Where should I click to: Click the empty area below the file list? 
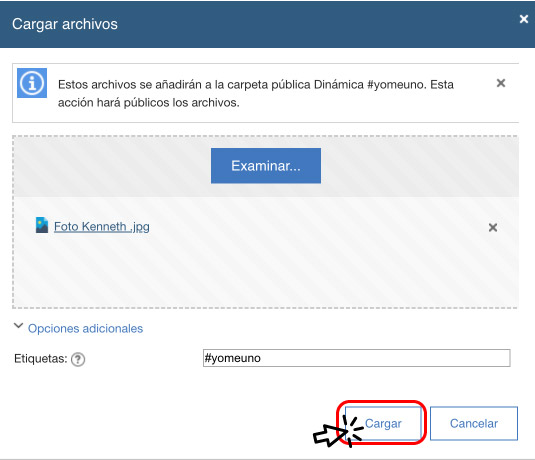tap(265, 273)
